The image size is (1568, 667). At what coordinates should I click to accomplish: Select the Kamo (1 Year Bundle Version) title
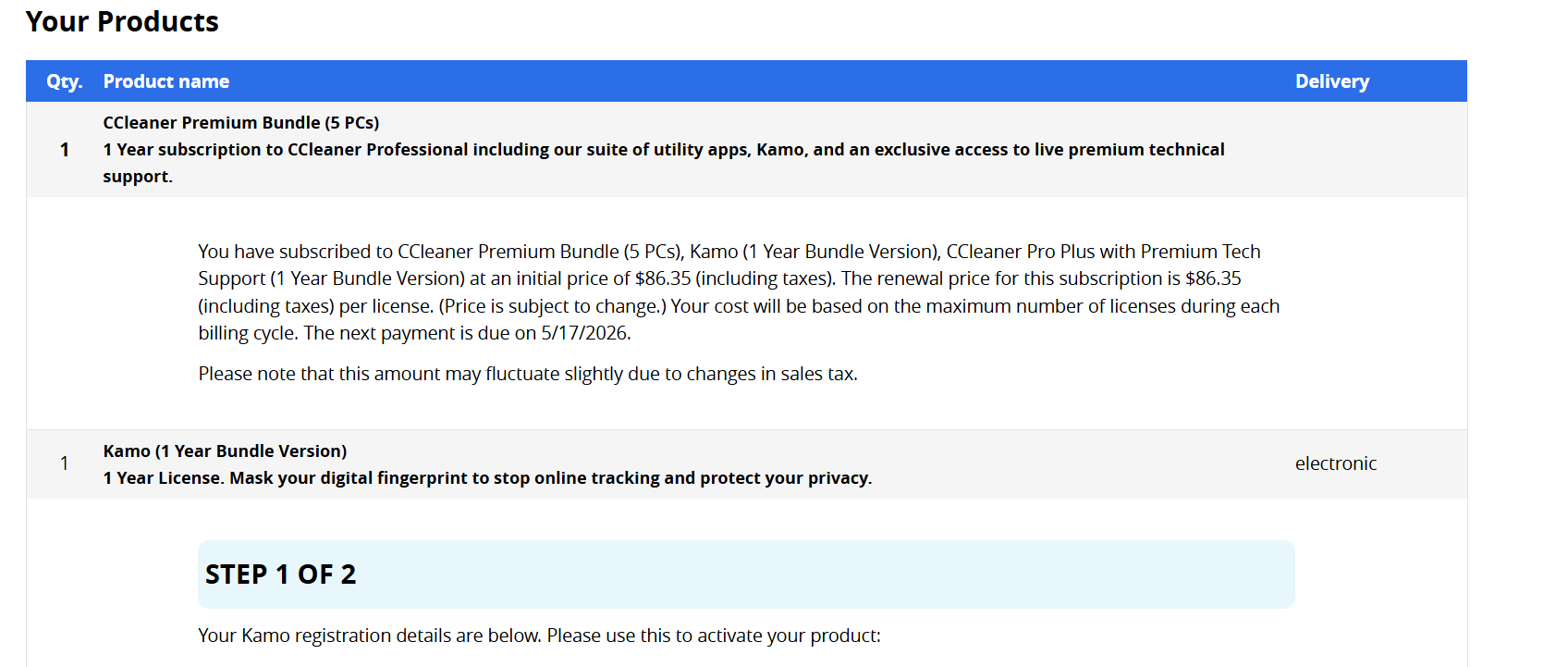(x=225, y=451)
